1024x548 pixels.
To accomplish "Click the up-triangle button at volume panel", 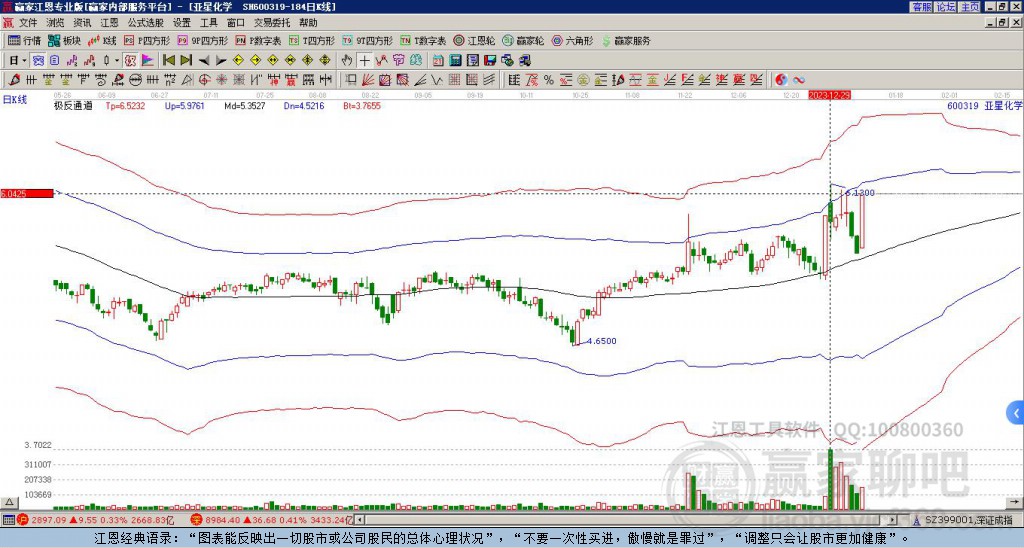I will point(9,502).
